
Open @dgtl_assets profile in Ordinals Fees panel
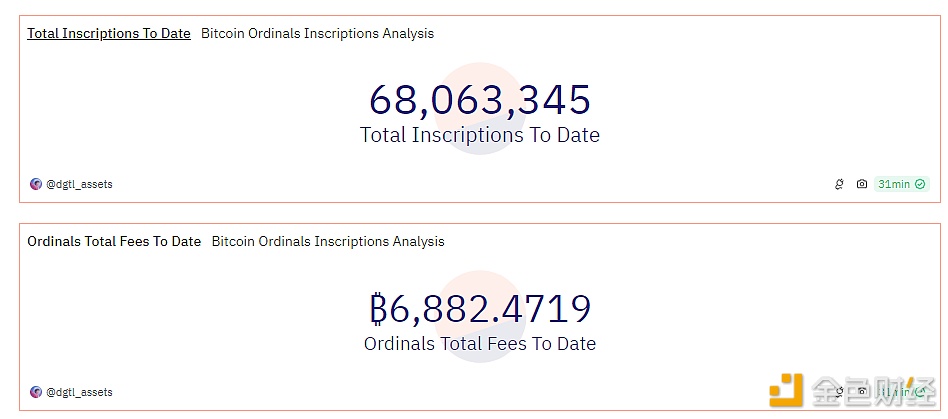(79, 392)
